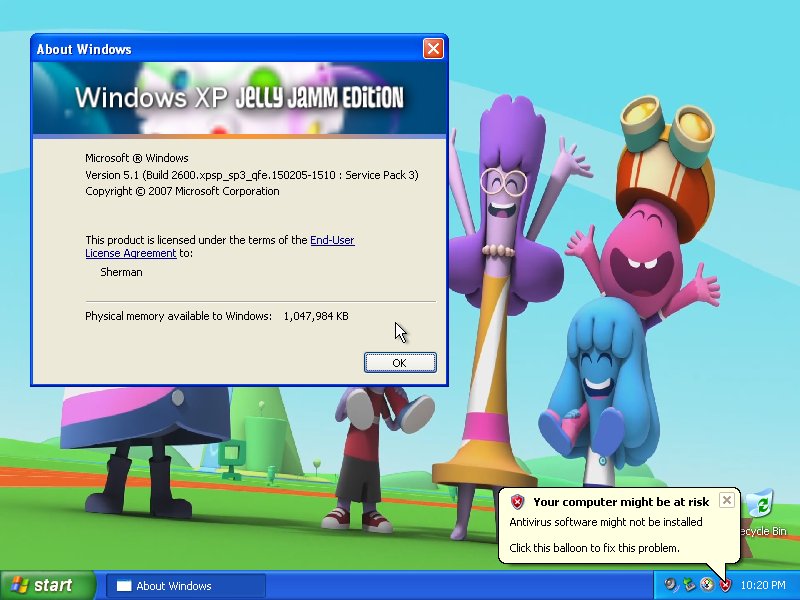Open the volume speaker tray icon

[x=671, y=585]
